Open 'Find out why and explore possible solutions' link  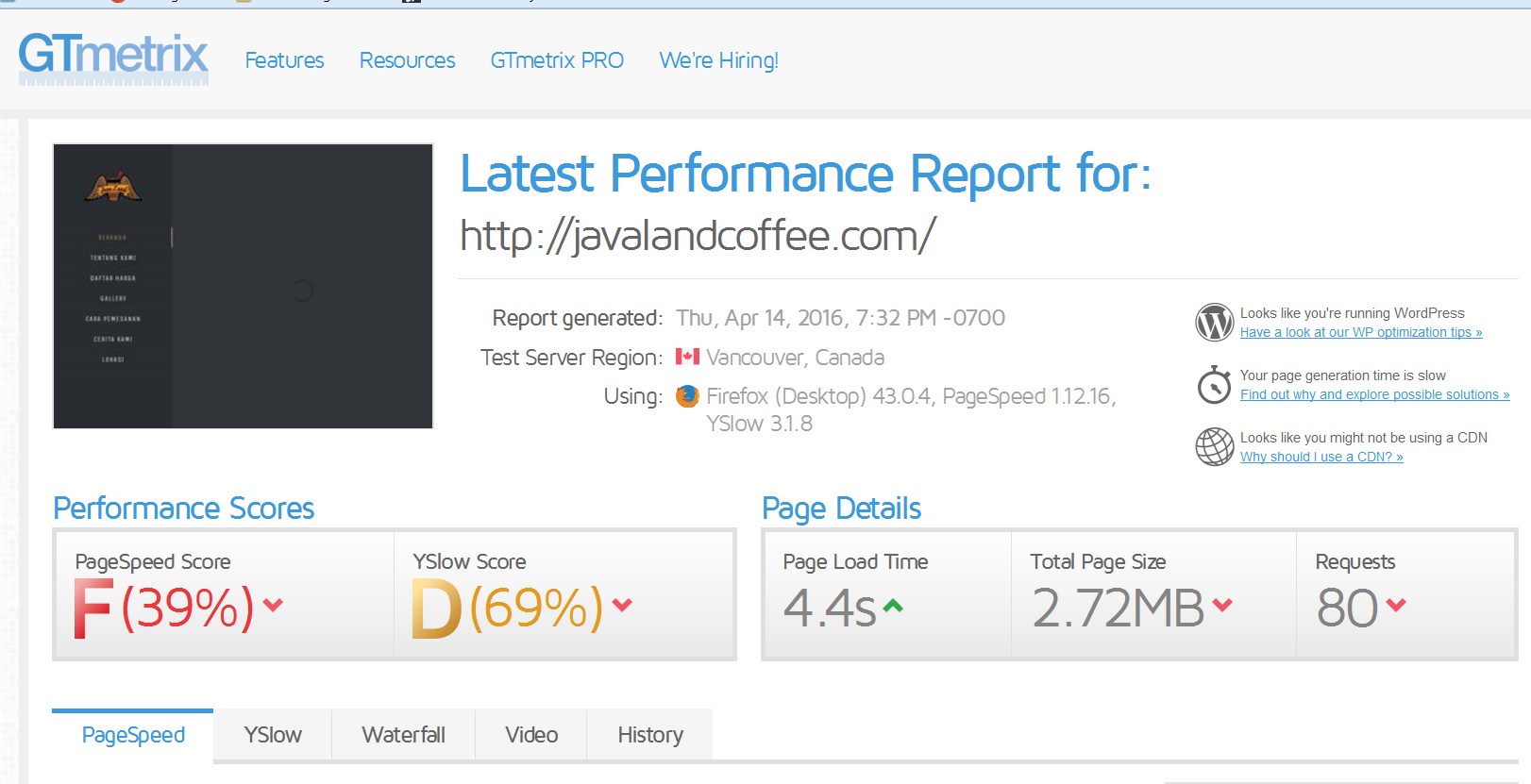point(1374,394)
